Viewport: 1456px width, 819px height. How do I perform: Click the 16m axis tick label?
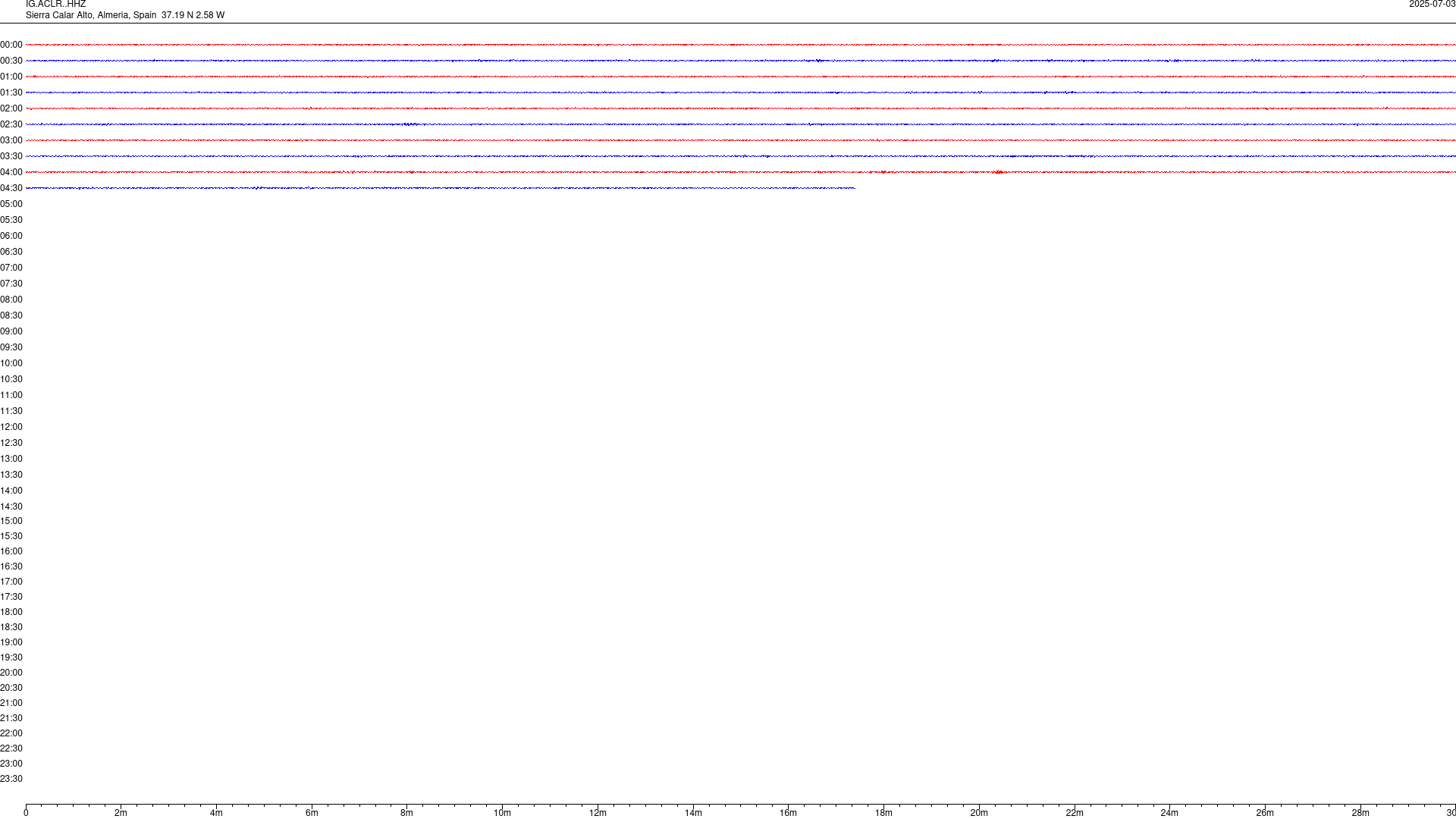[x=789, y=813]
